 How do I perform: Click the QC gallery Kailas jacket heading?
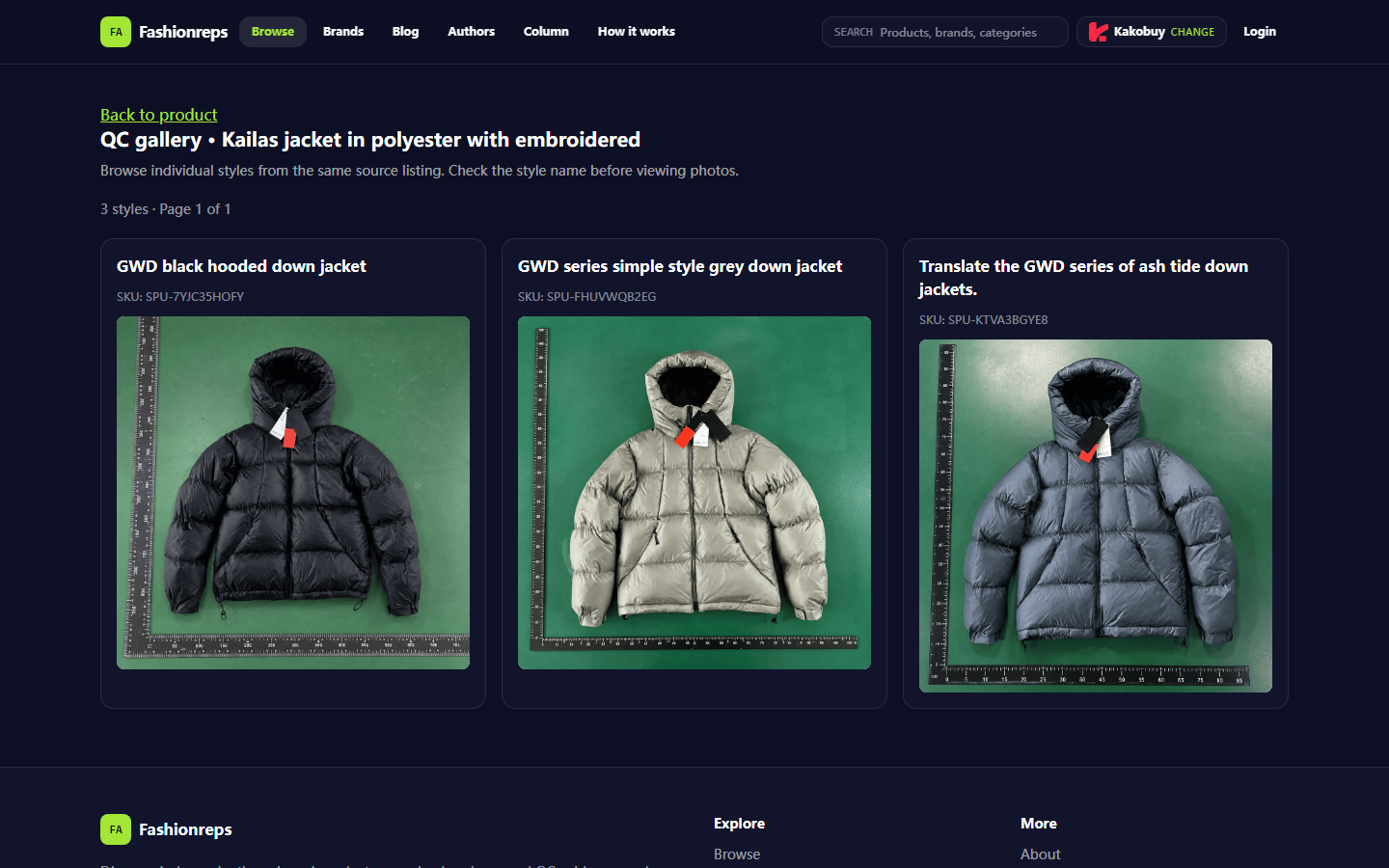(x=370, y=140)
